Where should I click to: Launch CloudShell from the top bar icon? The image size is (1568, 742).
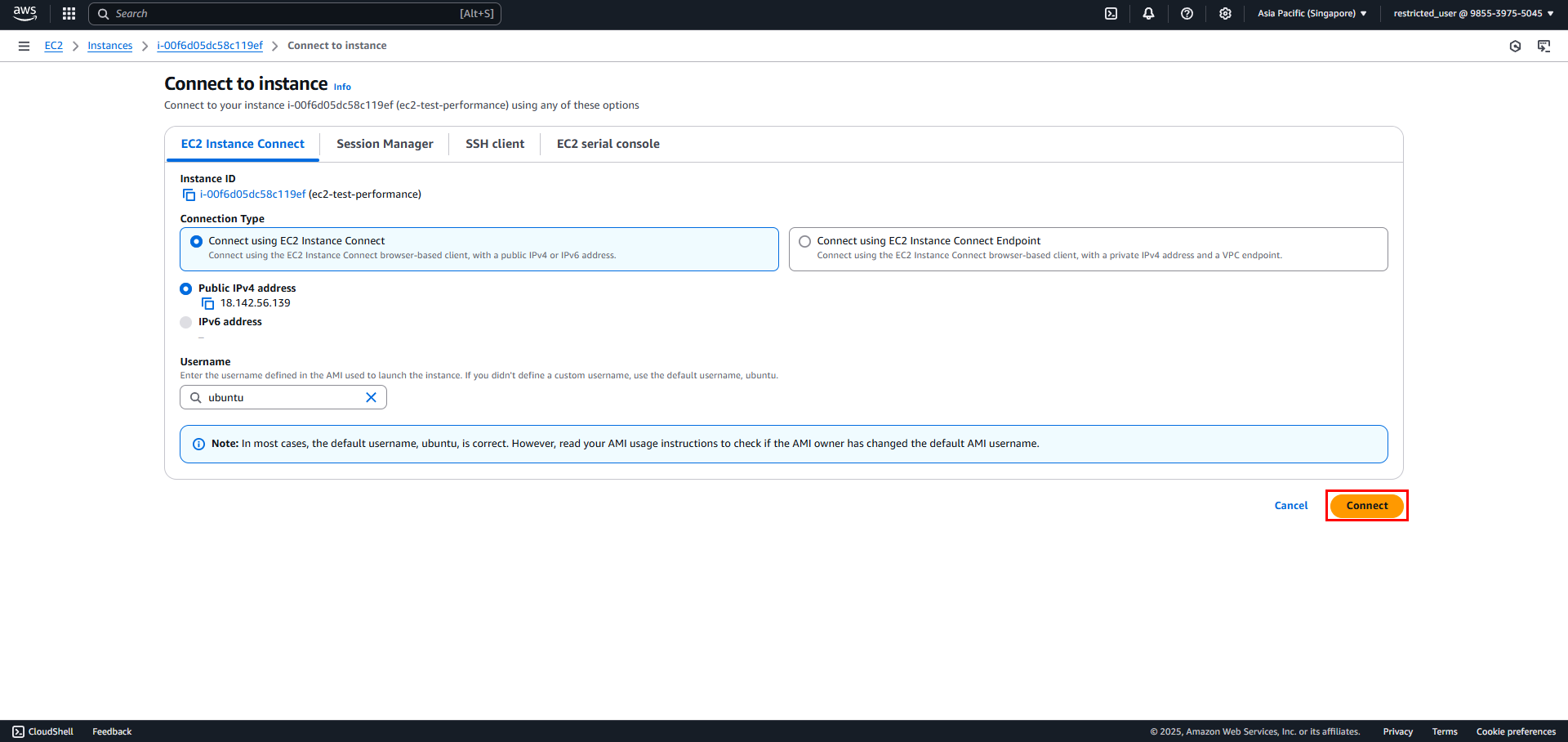(1111, 13)
